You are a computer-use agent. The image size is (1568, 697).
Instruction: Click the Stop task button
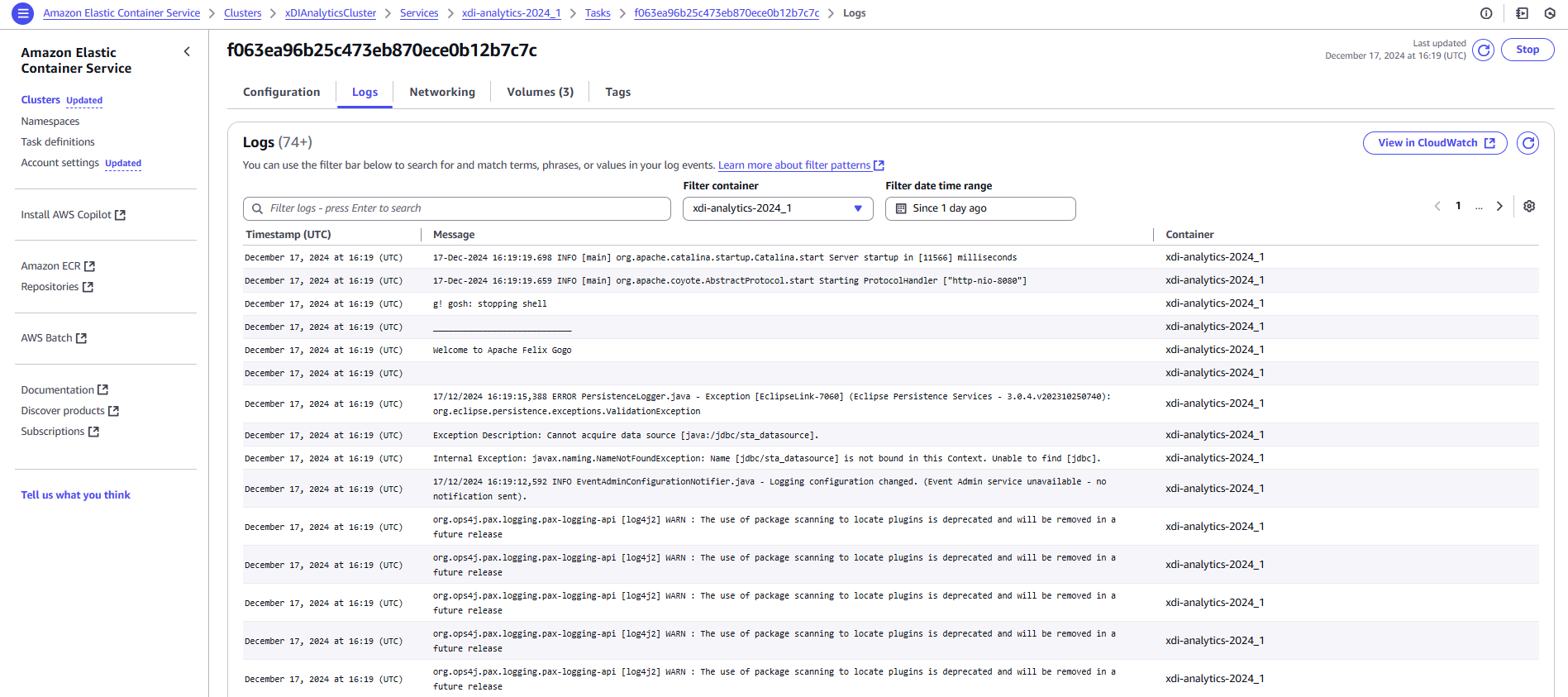click(x=1527, y=50)
